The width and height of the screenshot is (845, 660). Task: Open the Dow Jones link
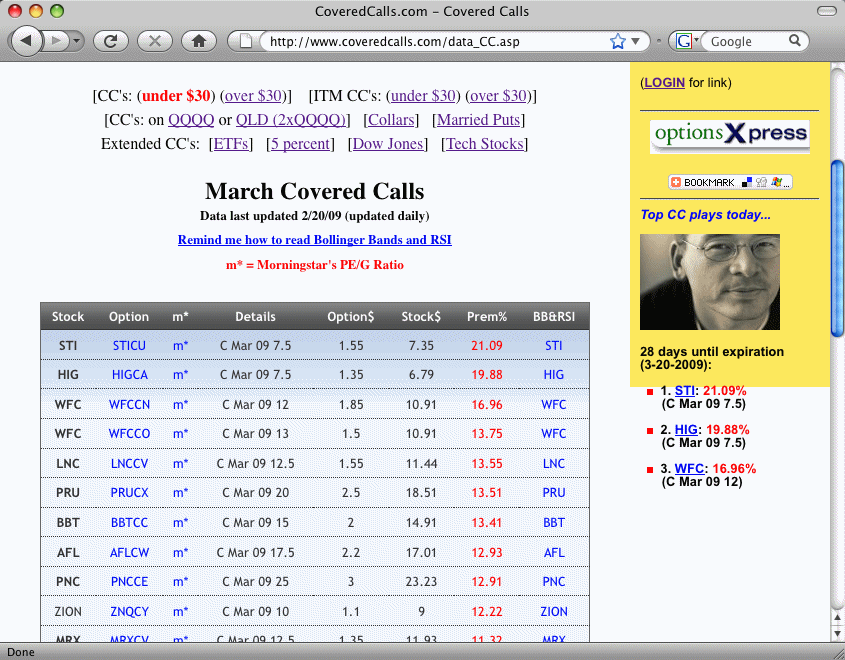coord(388,144)
